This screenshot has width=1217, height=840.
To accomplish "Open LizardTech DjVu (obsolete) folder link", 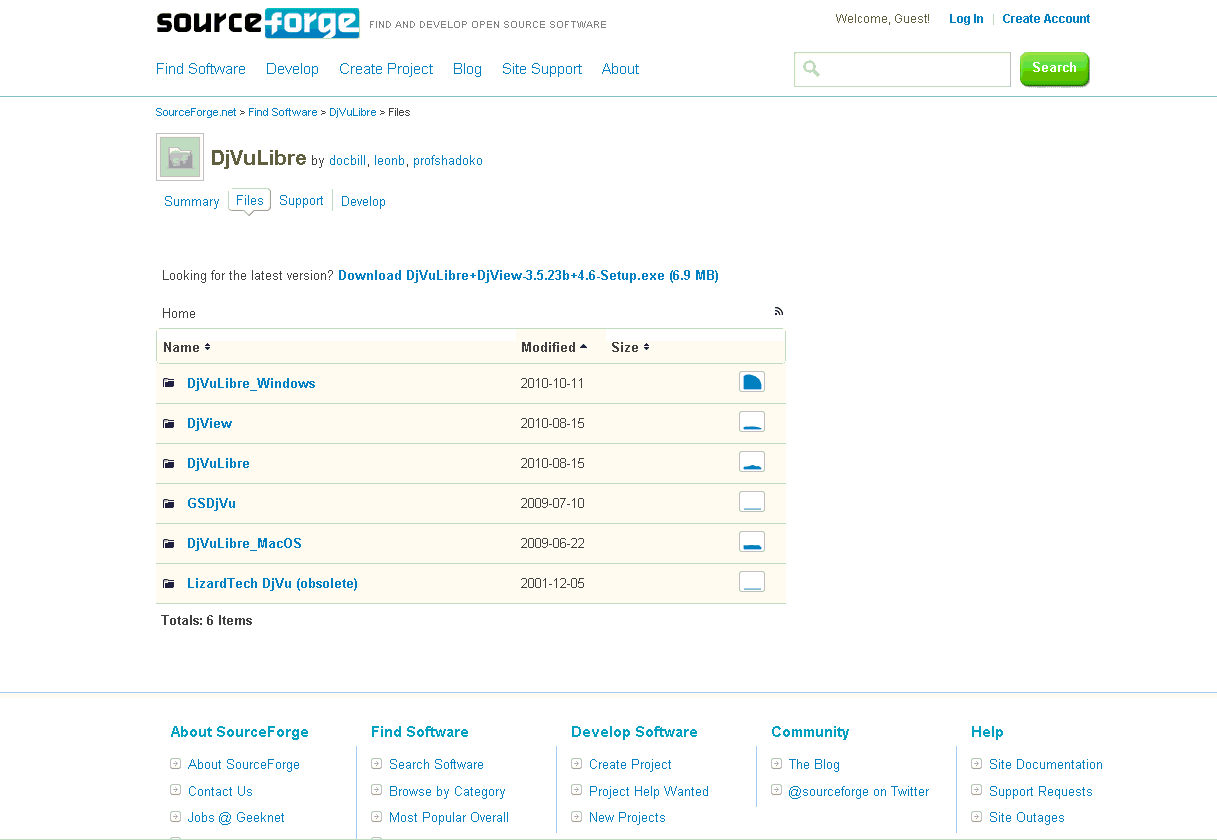I will [x=272, y=583].
